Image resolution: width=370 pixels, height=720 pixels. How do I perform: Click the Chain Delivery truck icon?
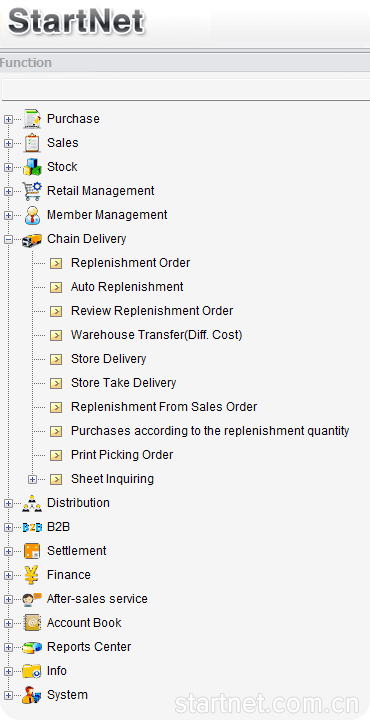coord(32,239)
